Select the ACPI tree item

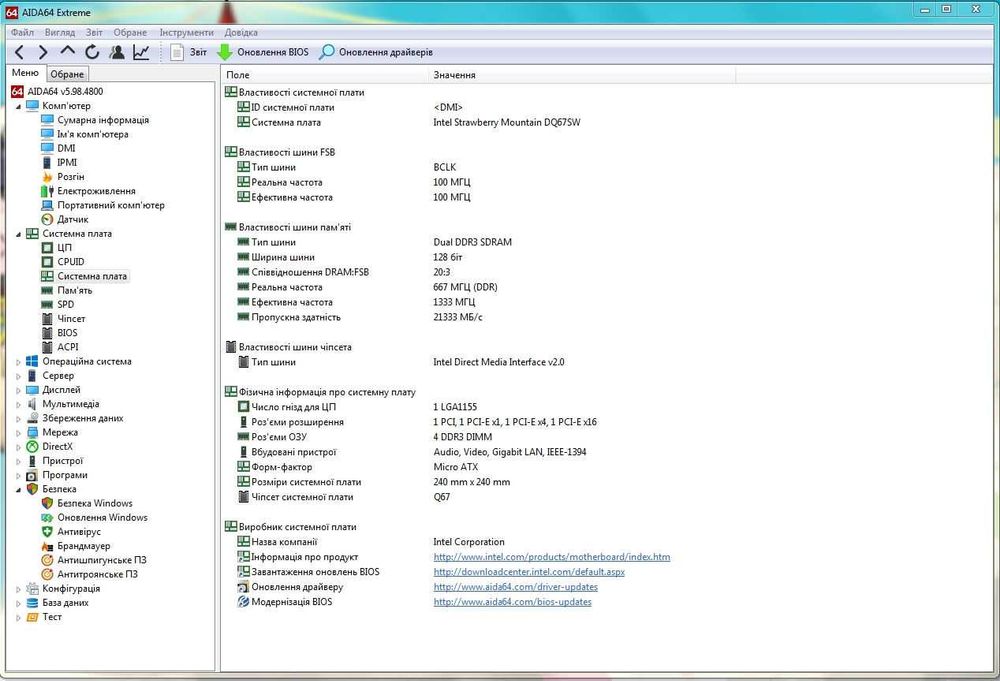point(60,347)
